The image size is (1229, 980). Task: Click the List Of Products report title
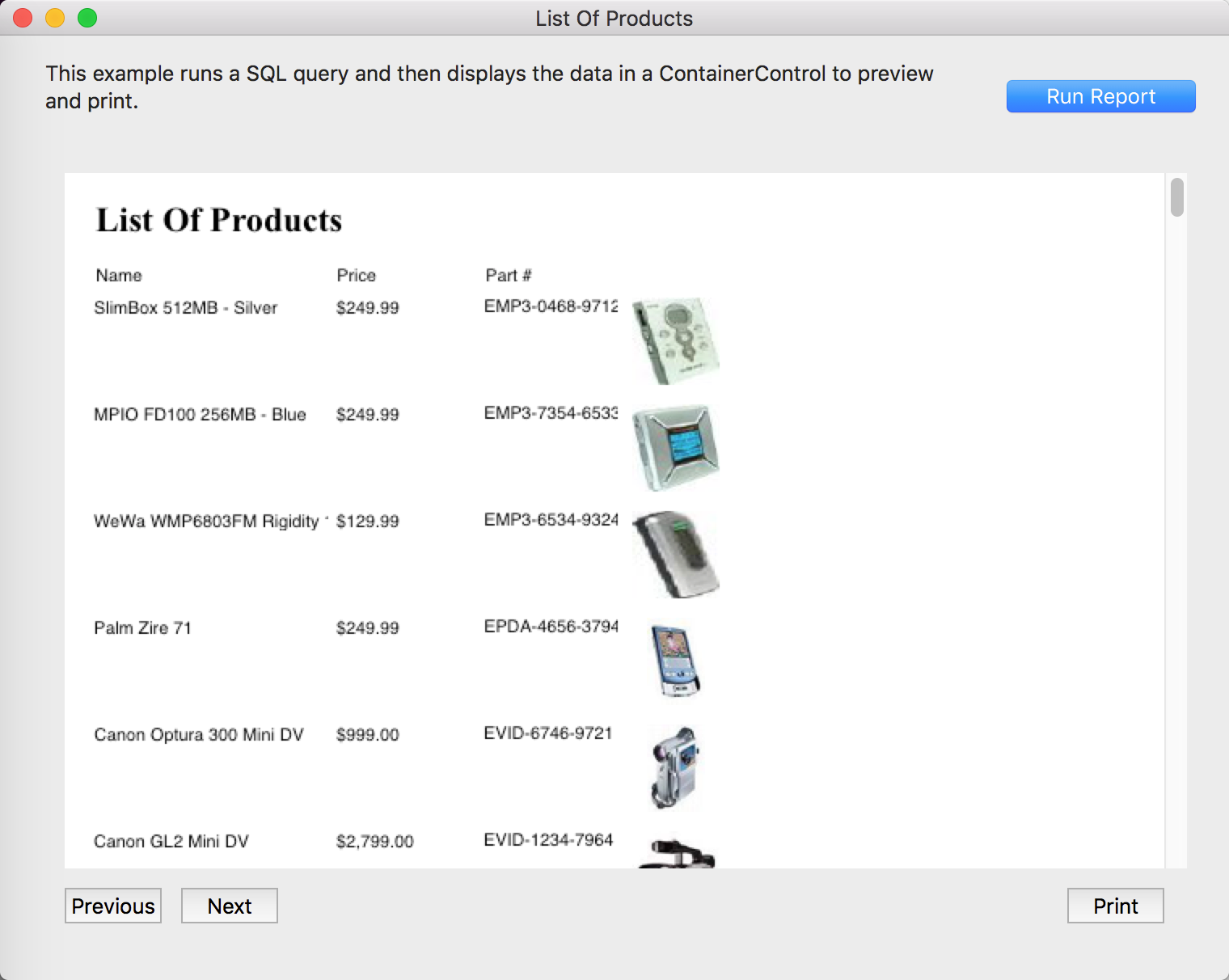219,219
